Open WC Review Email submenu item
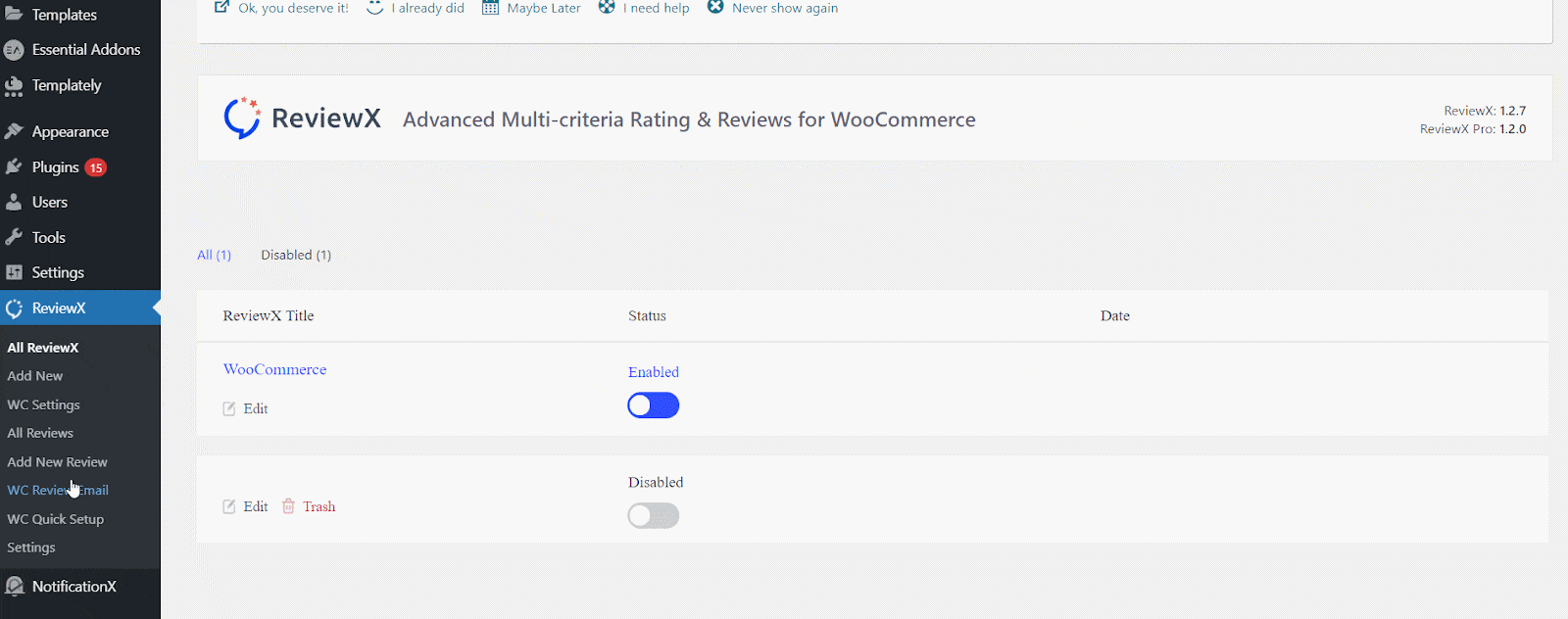Screen dimensions: 1568x619 pyautogui.click(x=58, y=490)
